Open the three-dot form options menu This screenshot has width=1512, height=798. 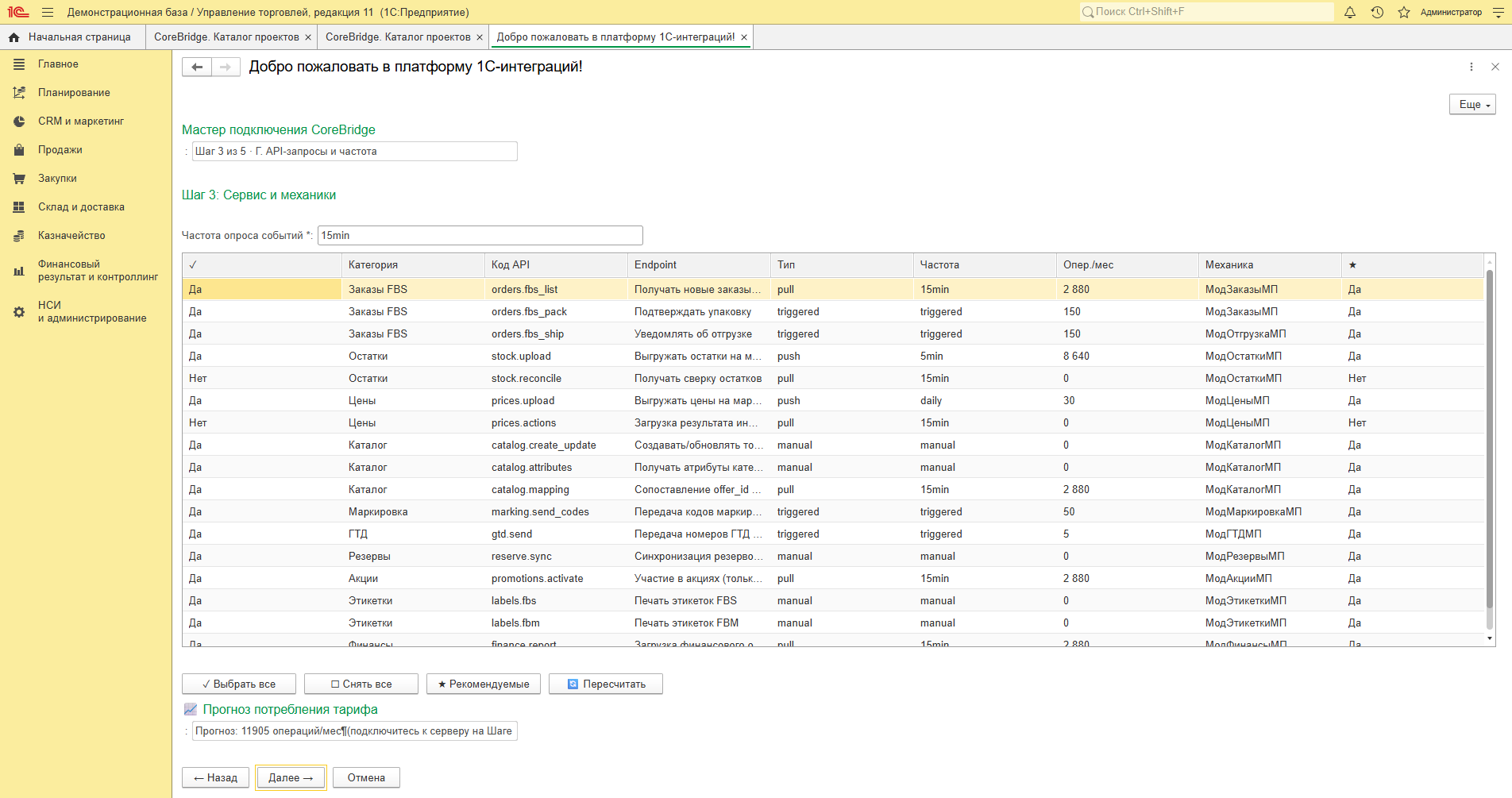tap(1471, 67)
